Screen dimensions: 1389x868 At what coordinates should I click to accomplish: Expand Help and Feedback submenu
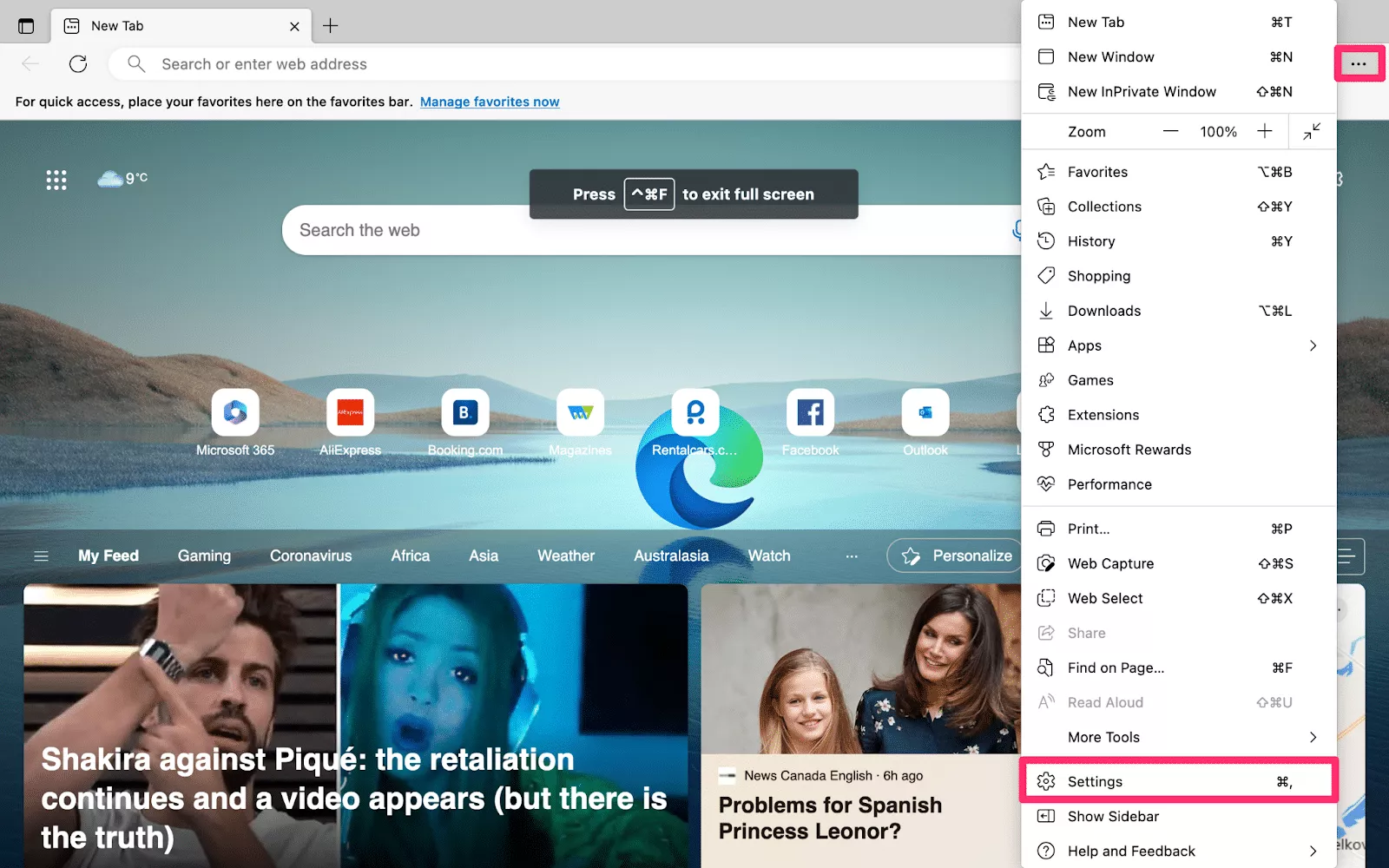[1178, 851]
